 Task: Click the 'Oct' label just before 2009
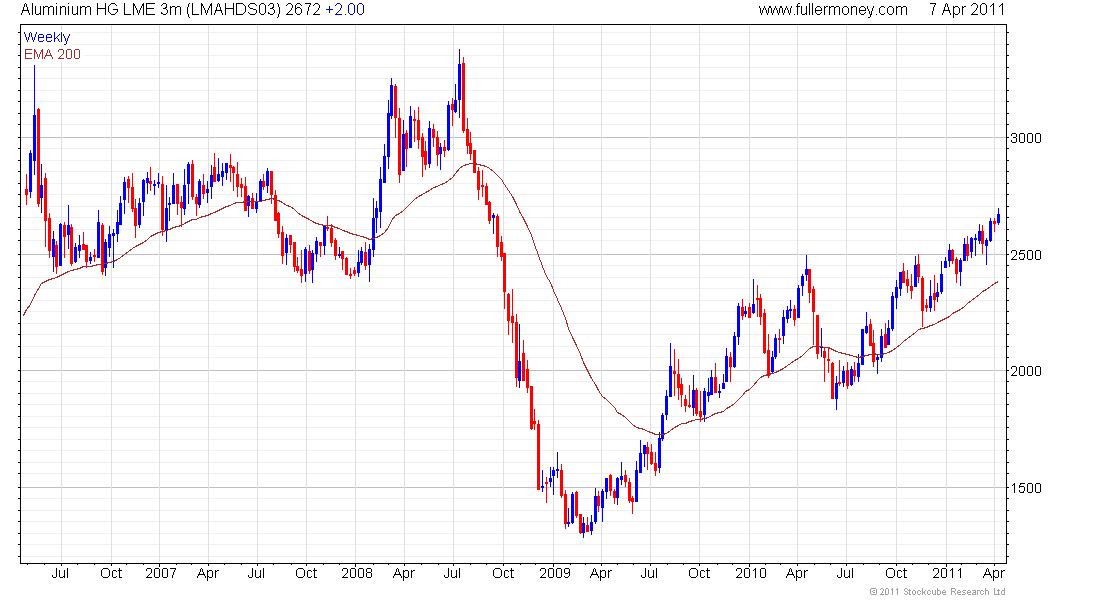(503, 573)
